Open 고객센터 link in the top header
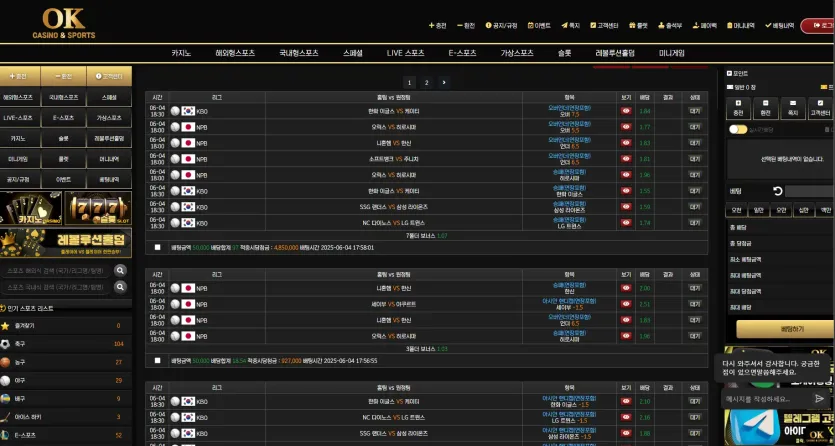This screenshot has width=835, height=446. [604, 25]
